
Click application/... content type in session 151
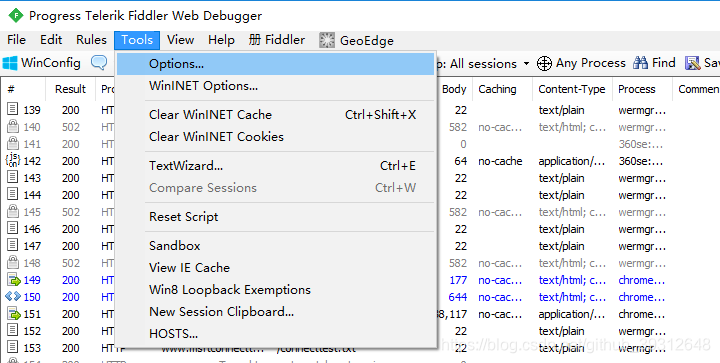(572, 314)
